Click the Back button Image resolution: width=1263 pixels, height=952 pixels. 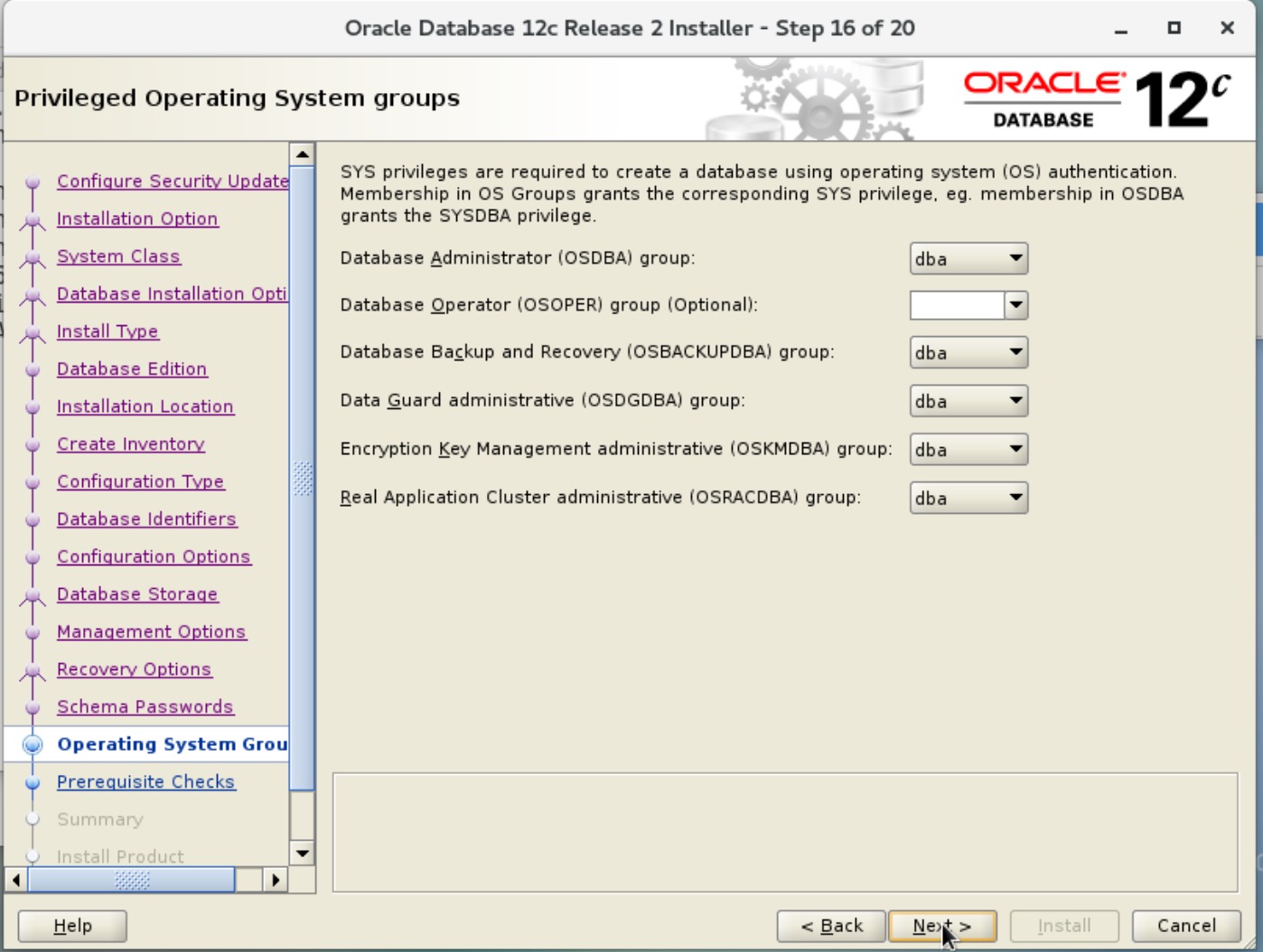coord(831,926)
